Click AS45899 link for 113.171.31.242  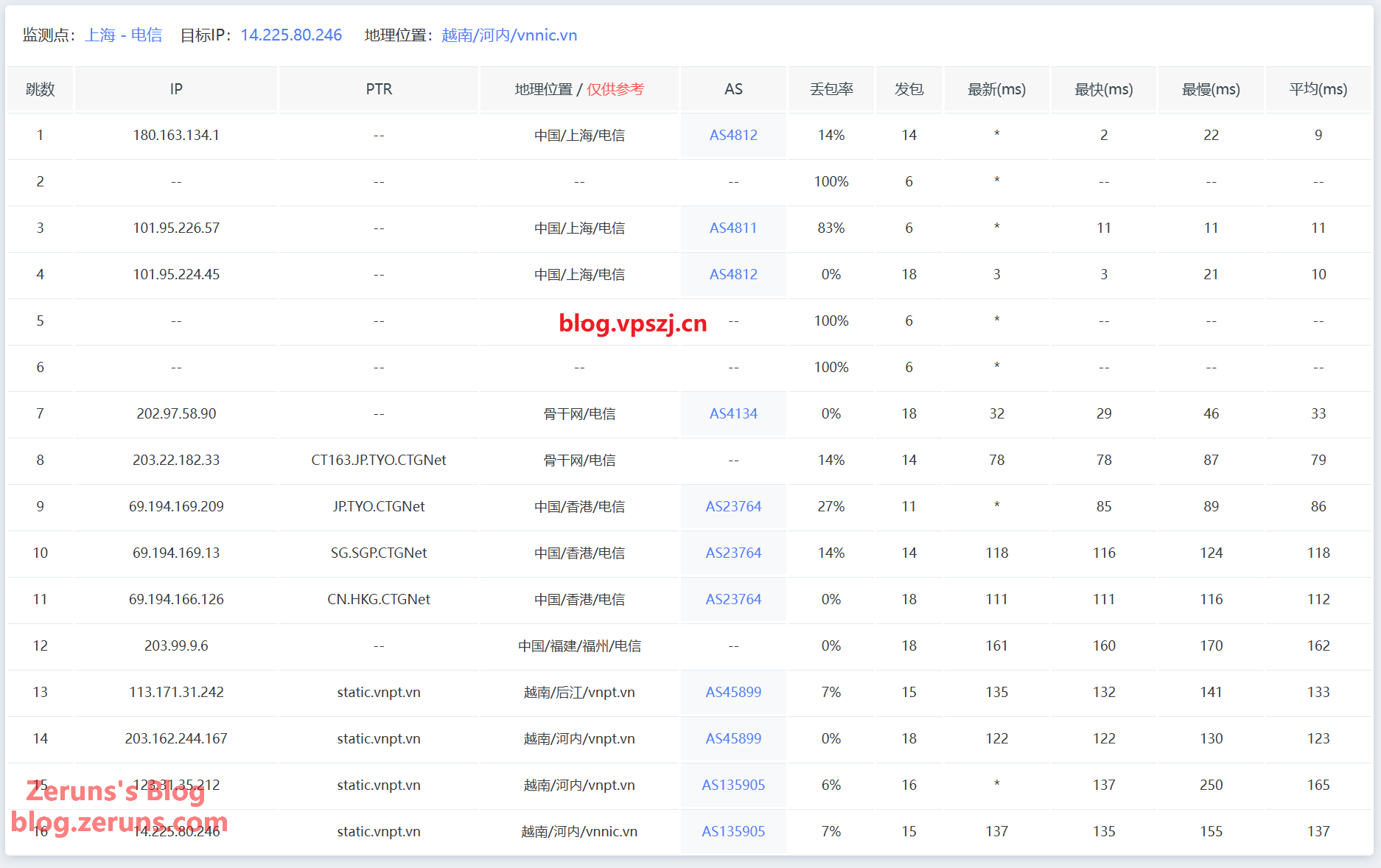(x=733, y=692)
